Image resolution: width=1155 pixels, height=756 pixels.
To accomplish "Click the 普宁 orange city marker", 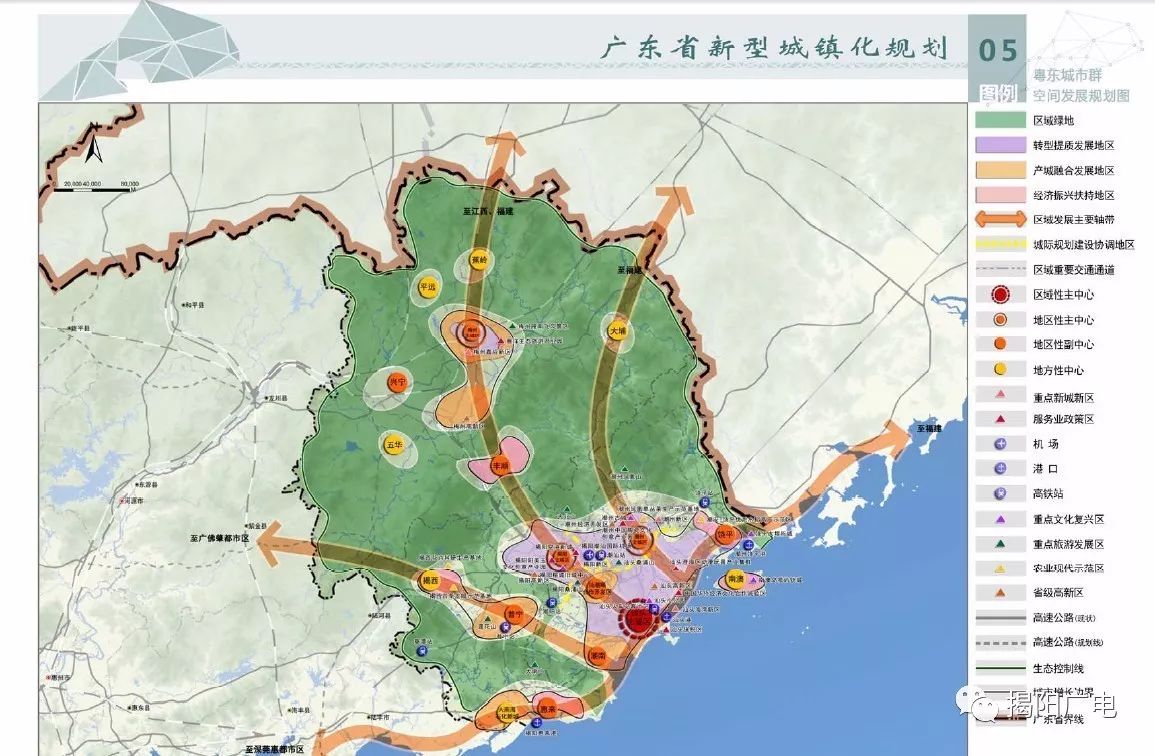I will pyautogui.click(x=514, y=614).
